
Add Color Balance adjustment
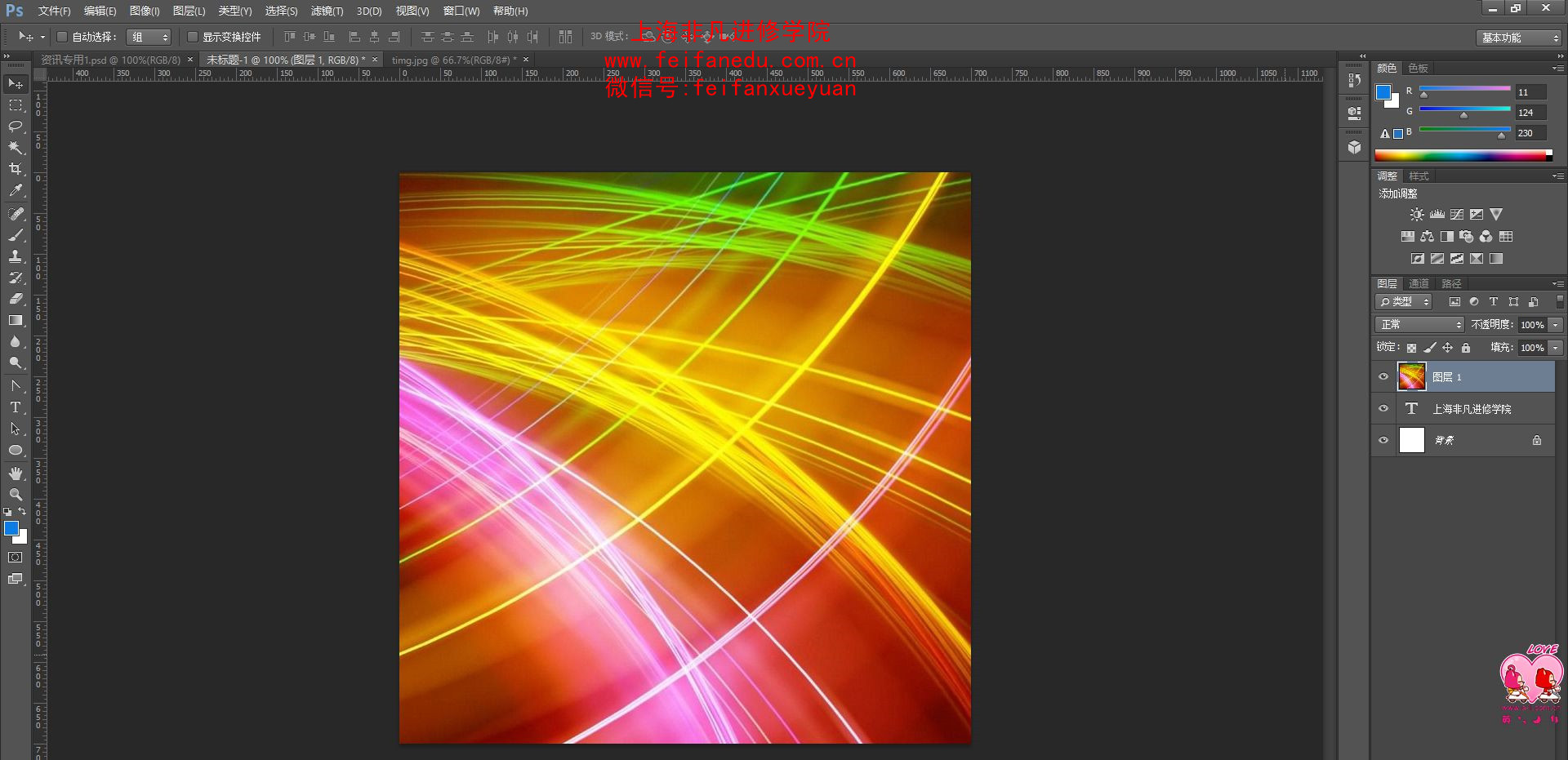tap(1427, 237)
